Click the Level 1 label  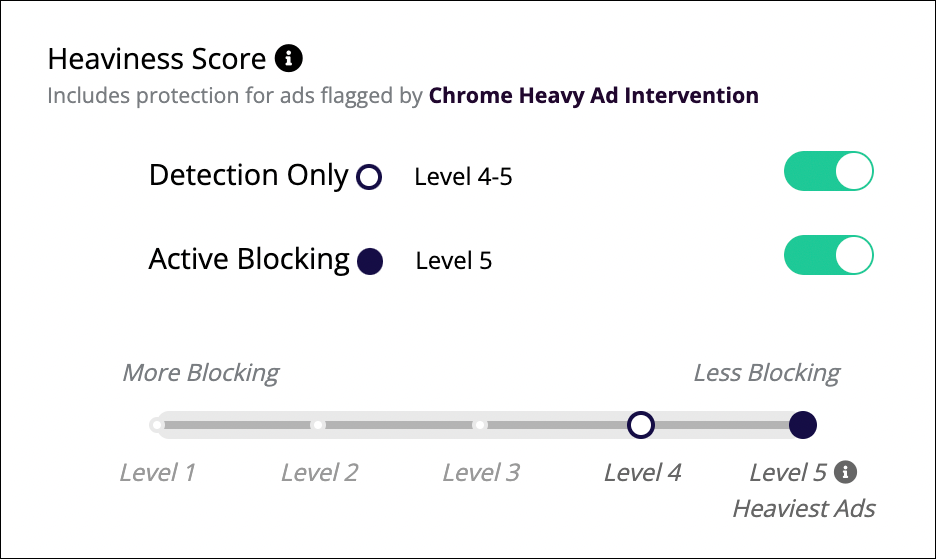[x=157, y=473]
